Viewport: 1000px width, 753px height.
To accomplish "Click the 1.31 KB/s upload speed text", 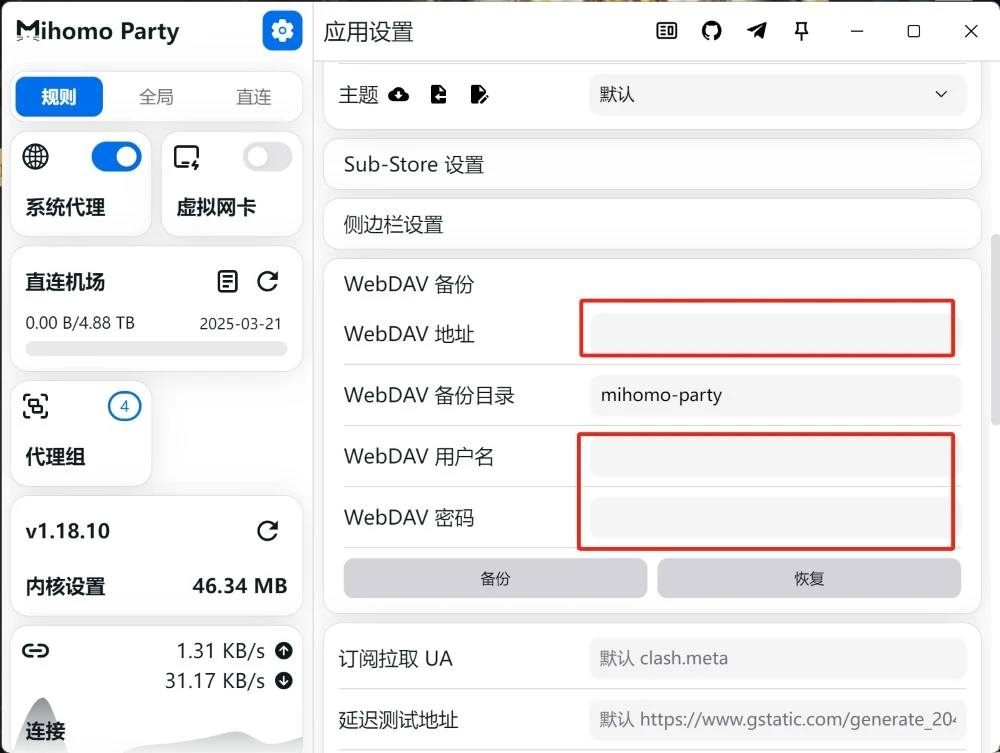I will [221, 650].
